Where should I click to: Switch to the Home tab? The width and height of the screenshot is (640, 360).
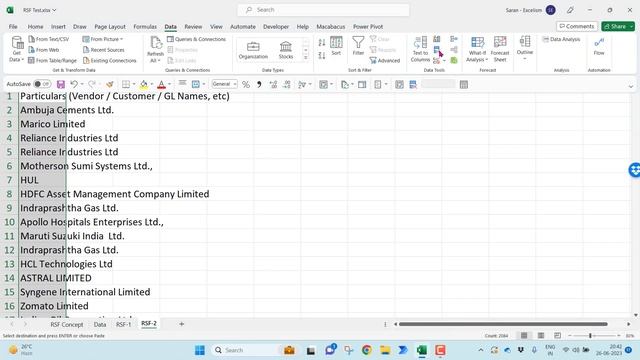[36, 27]
